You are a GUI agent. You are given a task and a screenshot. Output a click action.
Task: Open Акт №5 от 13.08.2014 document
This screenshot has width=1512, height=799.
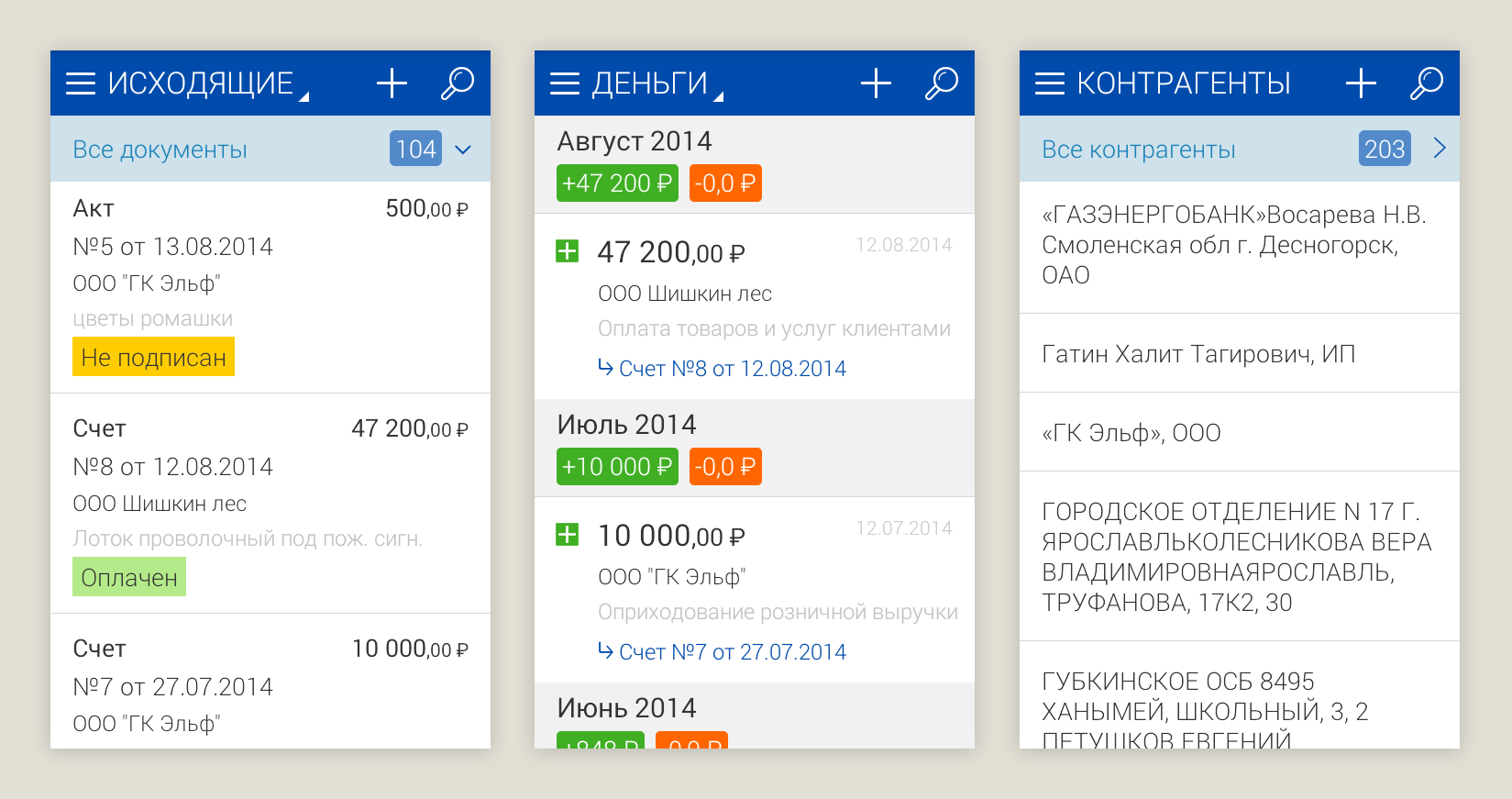(270, 287)
